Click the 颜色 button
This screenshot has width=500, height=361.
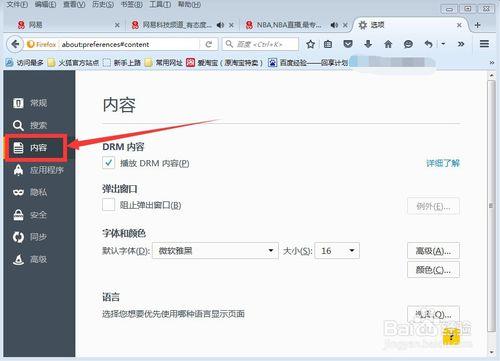coord(433,270)
